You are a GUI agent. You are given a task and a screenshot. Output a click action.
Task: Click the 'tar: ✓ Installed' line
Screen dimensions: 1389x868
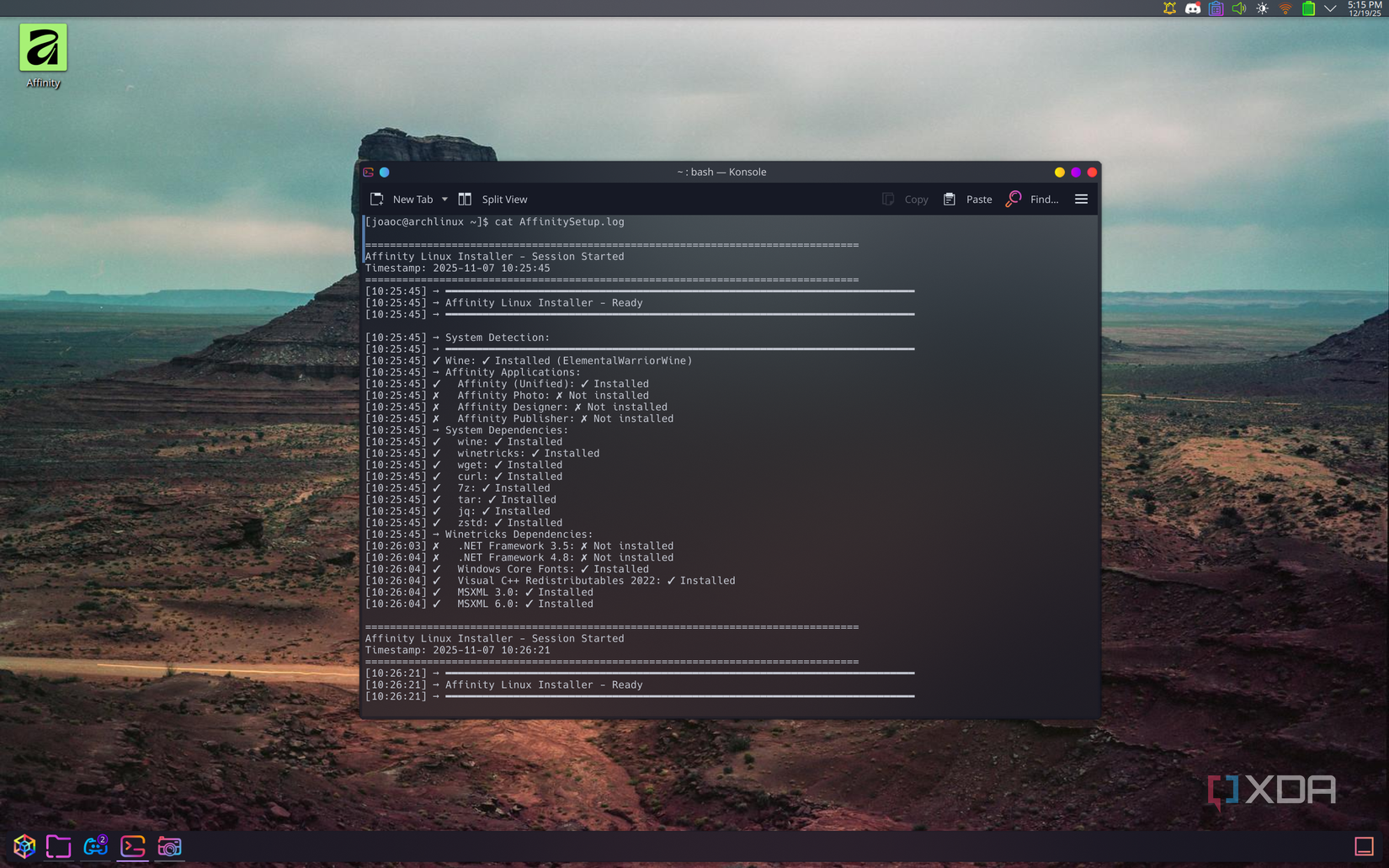(x=460, y=500)
